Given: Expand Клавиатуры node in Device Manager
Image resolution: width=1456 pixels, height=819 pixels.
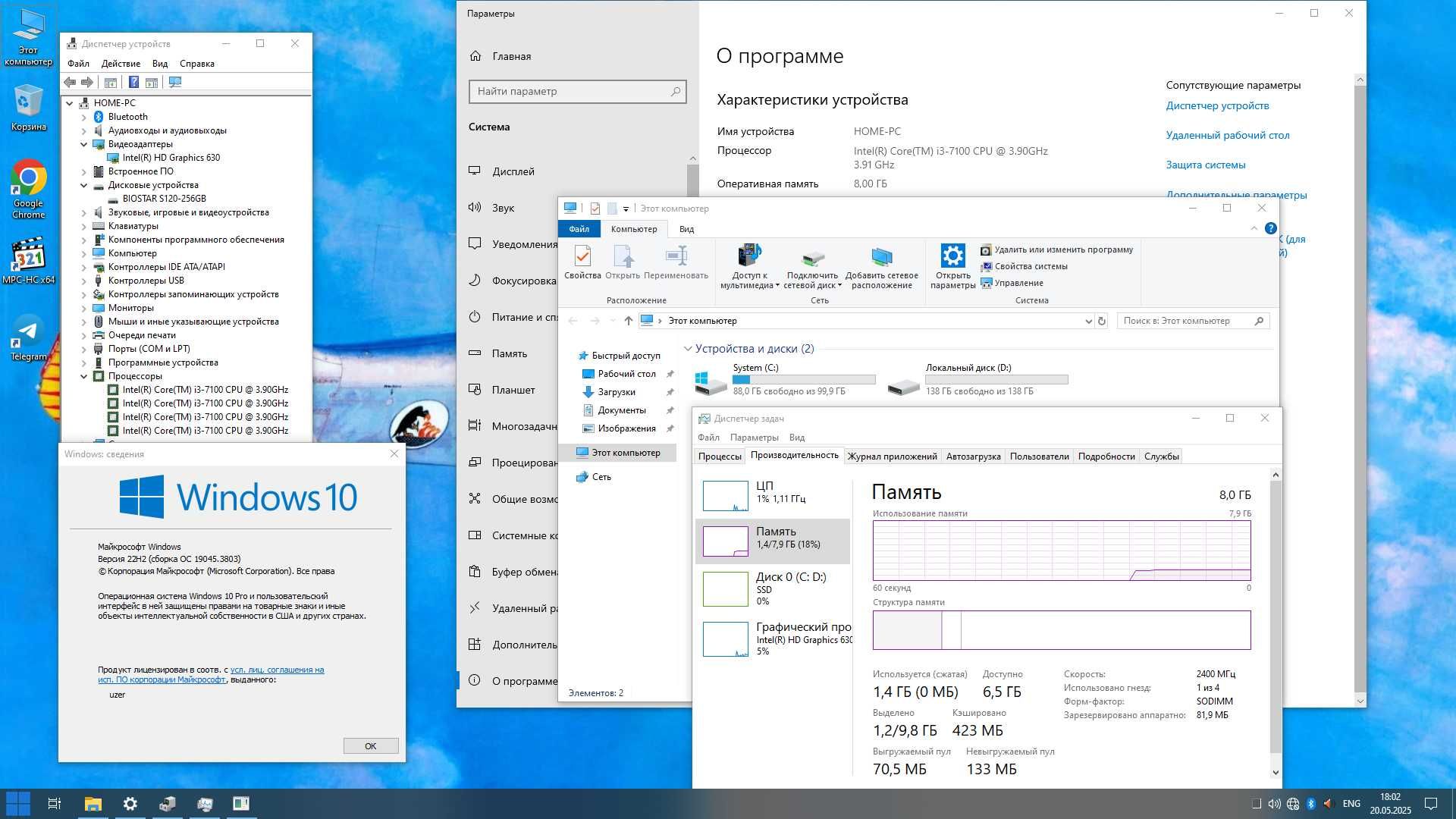Looking at the screenshot, I should (84, 226).
